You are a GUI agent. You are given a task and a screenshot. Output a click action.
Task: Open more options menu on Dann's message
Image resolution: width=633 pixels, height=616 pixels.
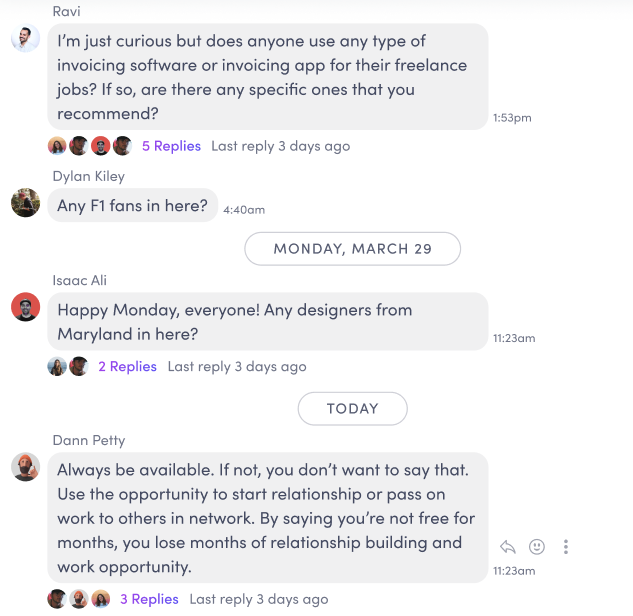566,546
